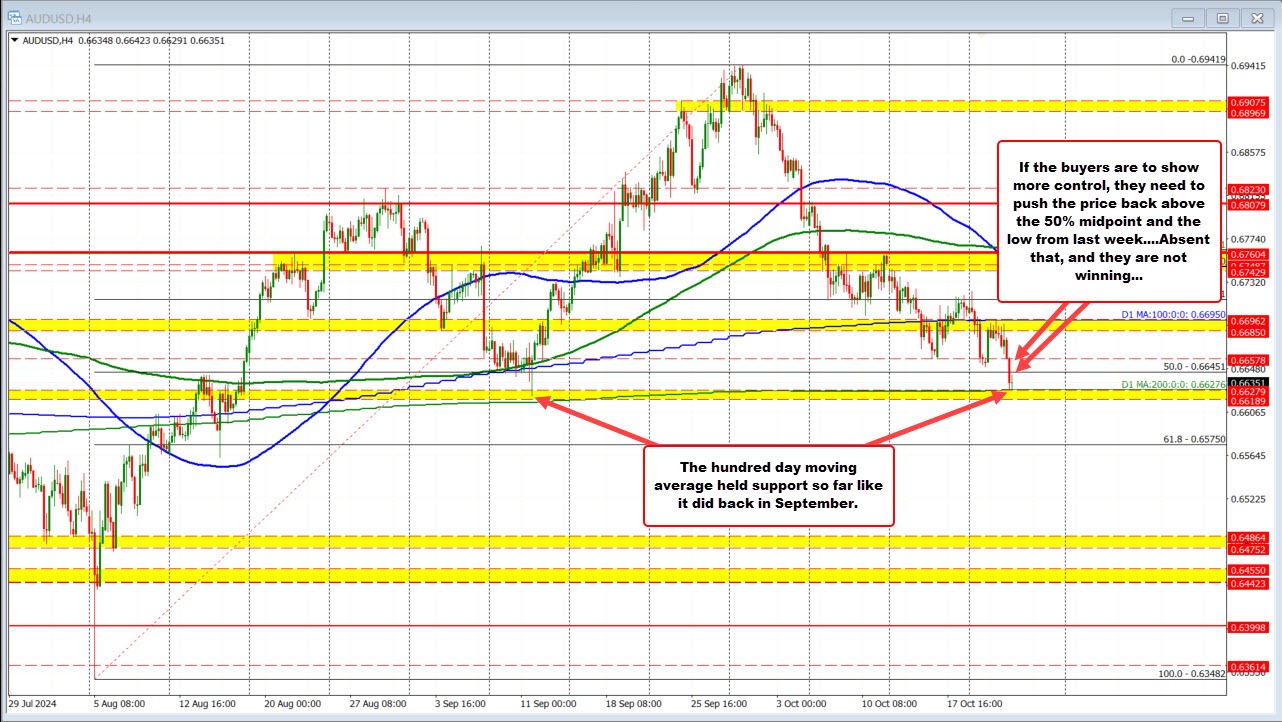The width and height of the screenshot is (1282, 722).
Task: Select the buyers control annotation box
Action: pyautogui.click(x=1108, y=220)
